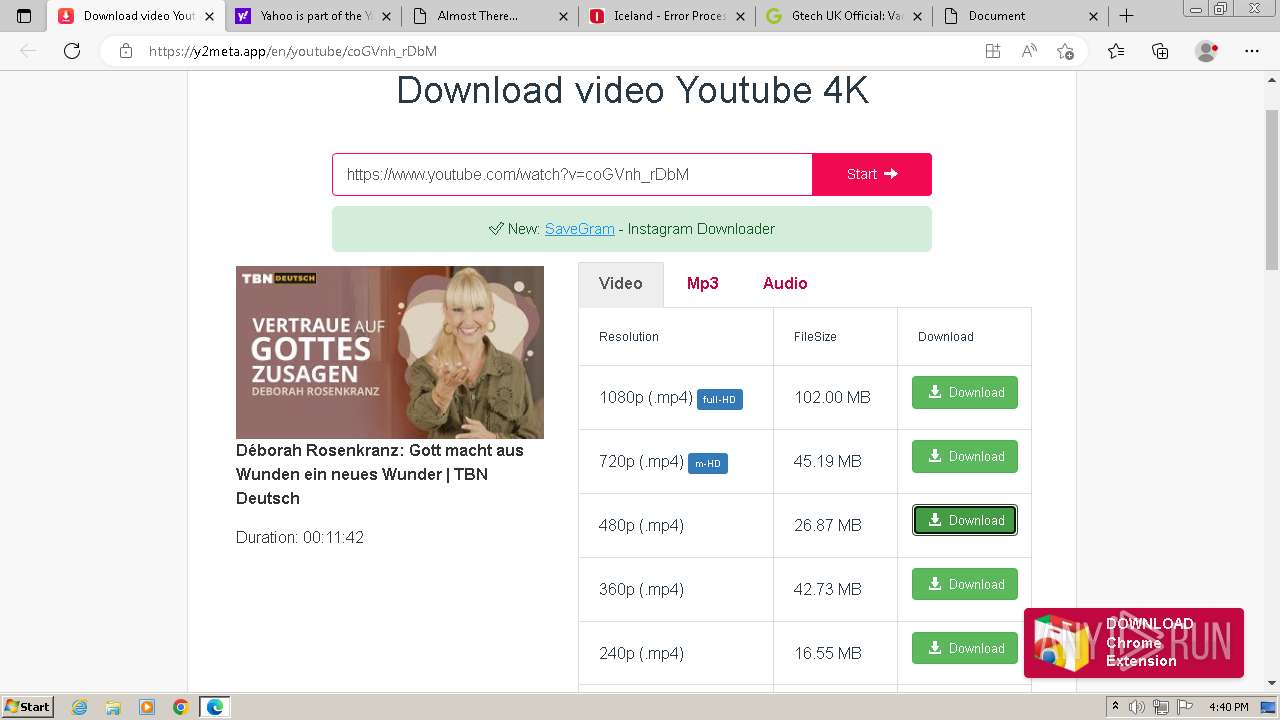The image size is (1280, 720).
Task: Add this page to favorites star icon
Action: [x=1065, y=51]
